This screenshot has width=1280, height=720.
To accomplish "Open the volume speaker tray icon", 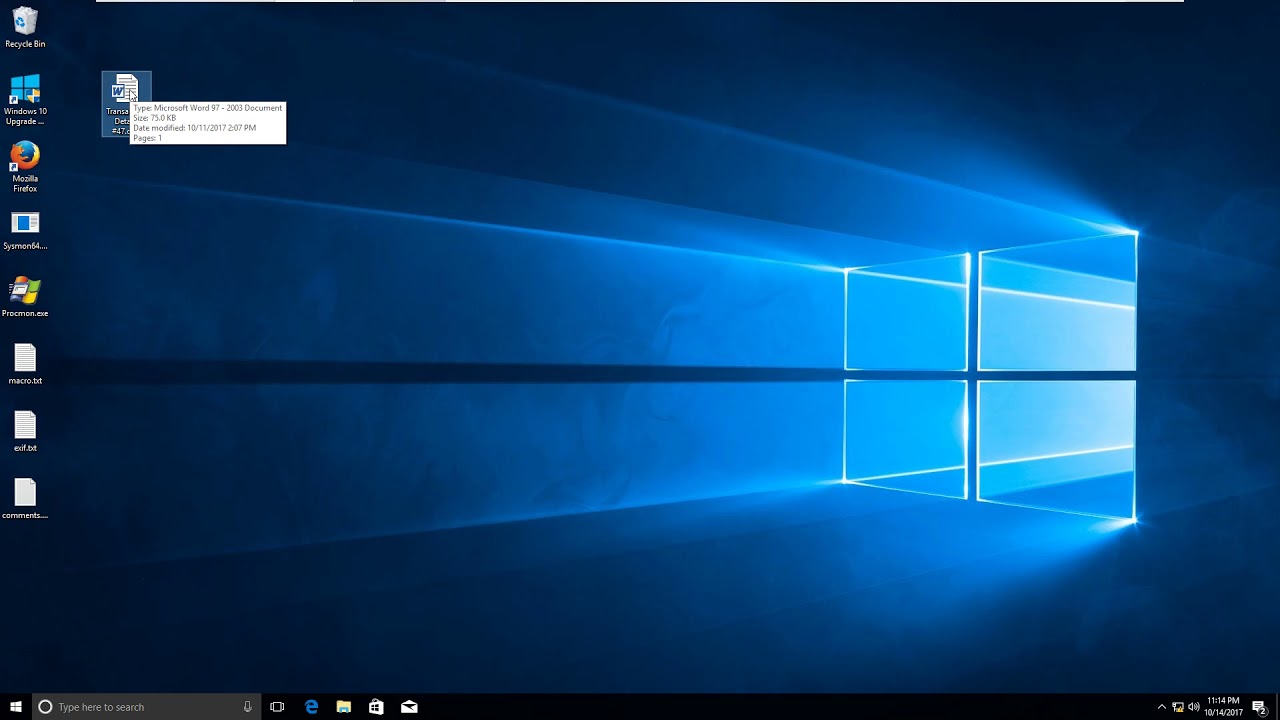I will pos(1194,707).
